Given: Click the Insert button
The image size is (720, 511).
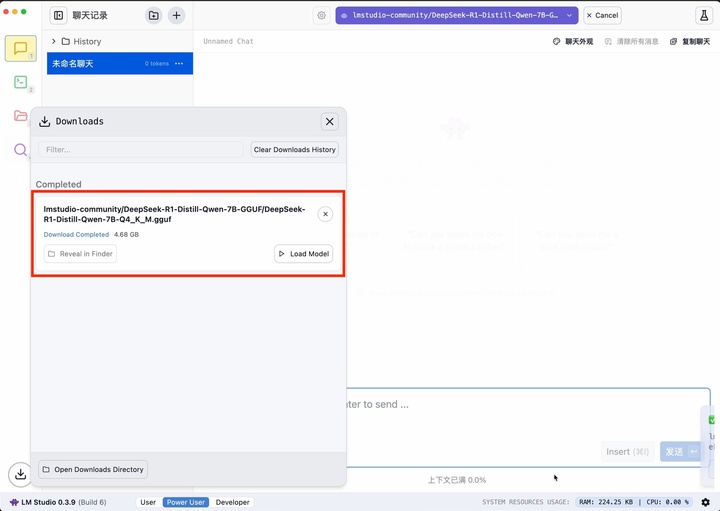Looking at the screenshot, I should (627, 452).
